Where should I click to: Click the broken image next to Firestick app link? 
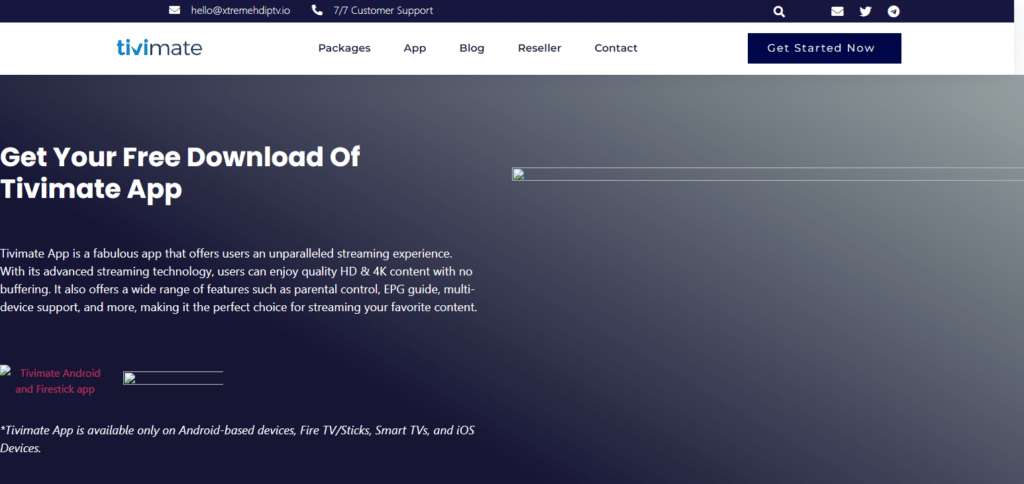point(173,378)
